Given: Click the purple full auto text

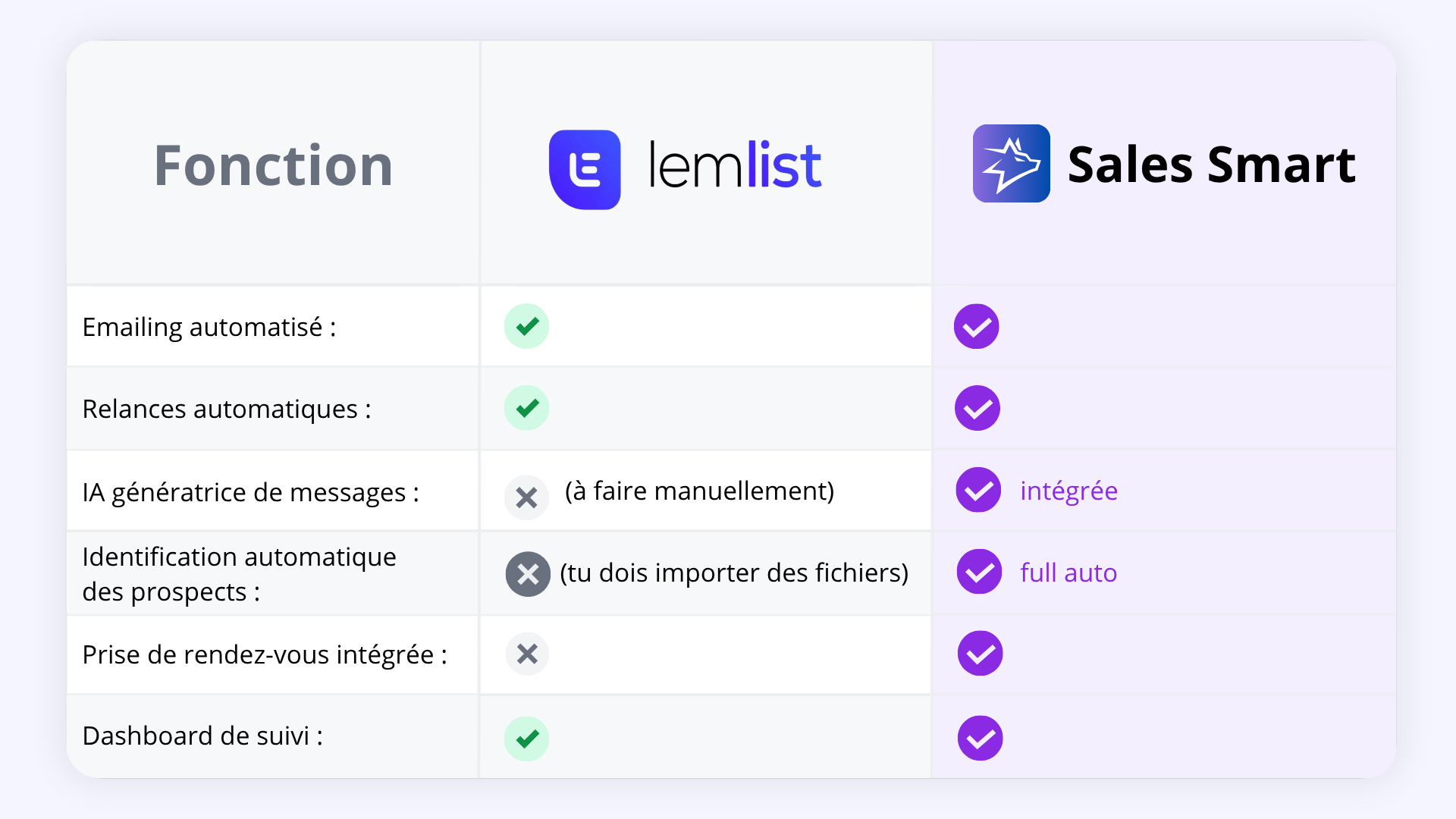Looking at the screenshot, I should click(x=1068, y=573).
